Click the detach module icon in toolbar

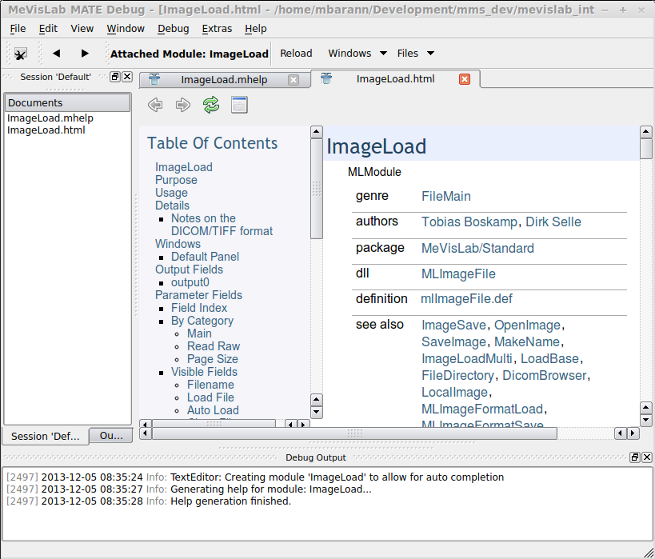pos(20,54)
